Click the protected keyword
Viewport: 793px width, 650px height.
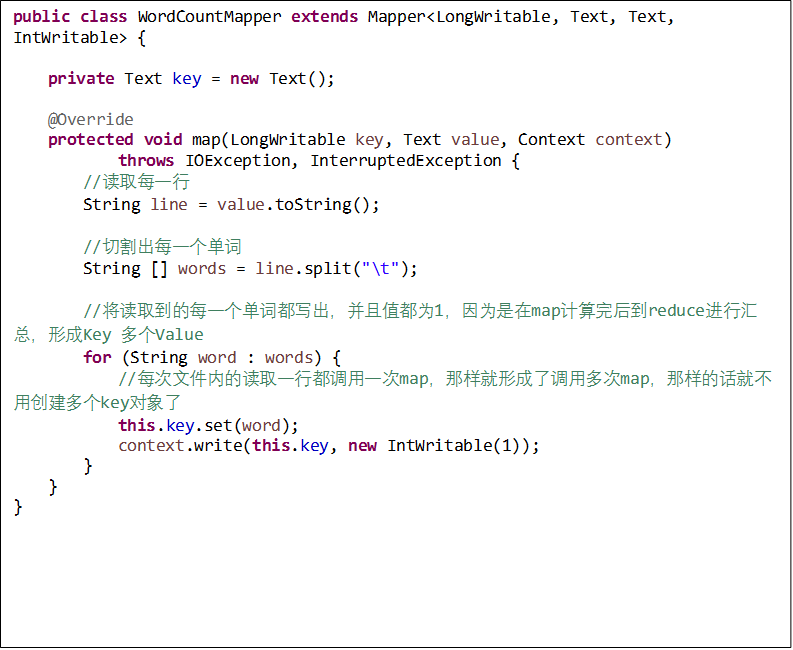click(90, 139)
